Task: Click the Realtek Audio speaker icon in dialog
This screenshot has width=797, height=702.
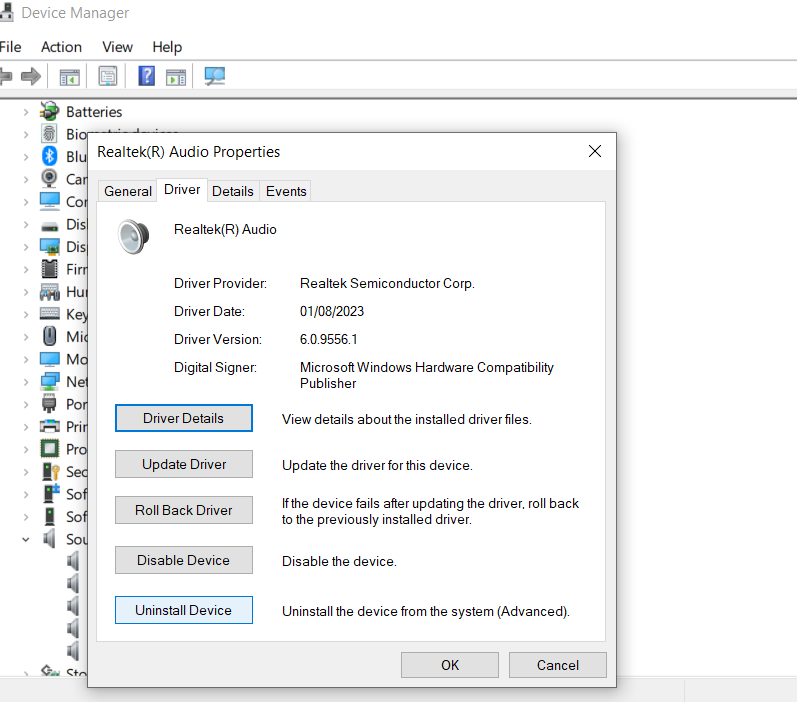Action: 133,236
